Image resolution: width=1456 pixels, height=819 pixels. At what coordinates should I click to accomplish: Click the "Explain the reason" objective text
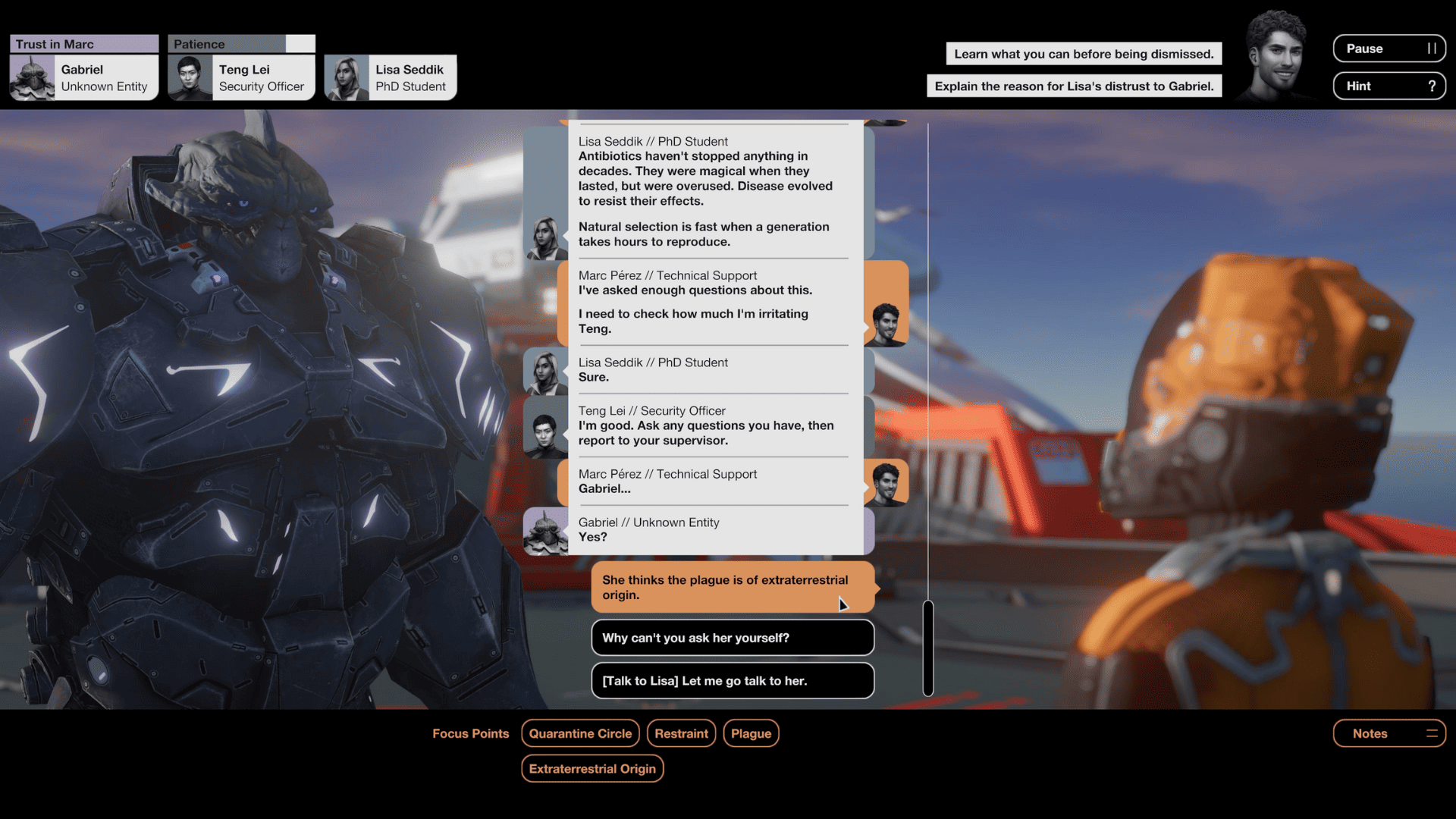pyautogui.click(x=1073, y=86)
